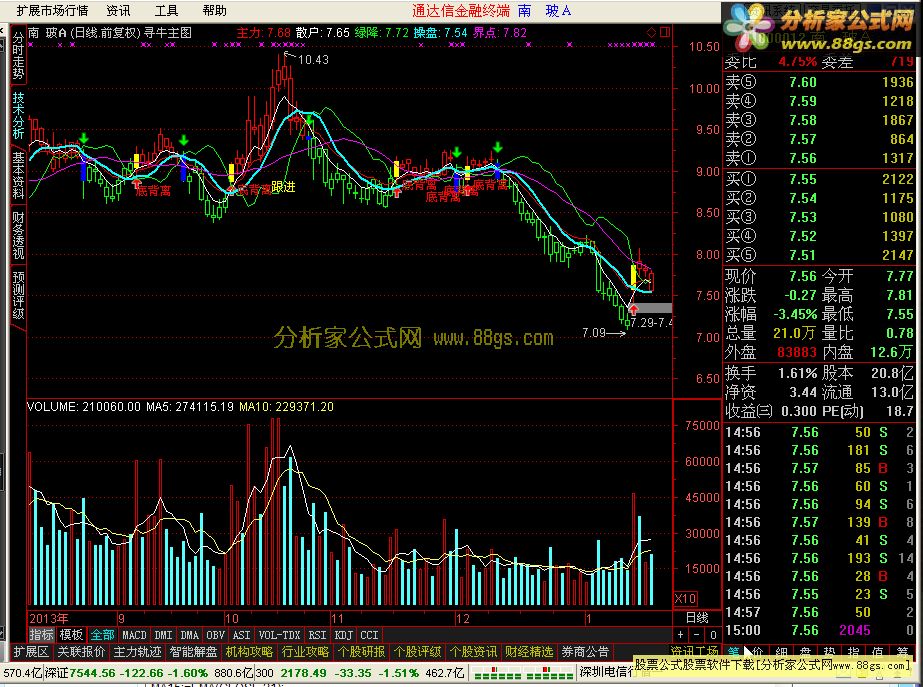
Task: Open the 财经精选 bottom tab
Action: [529, 652]
